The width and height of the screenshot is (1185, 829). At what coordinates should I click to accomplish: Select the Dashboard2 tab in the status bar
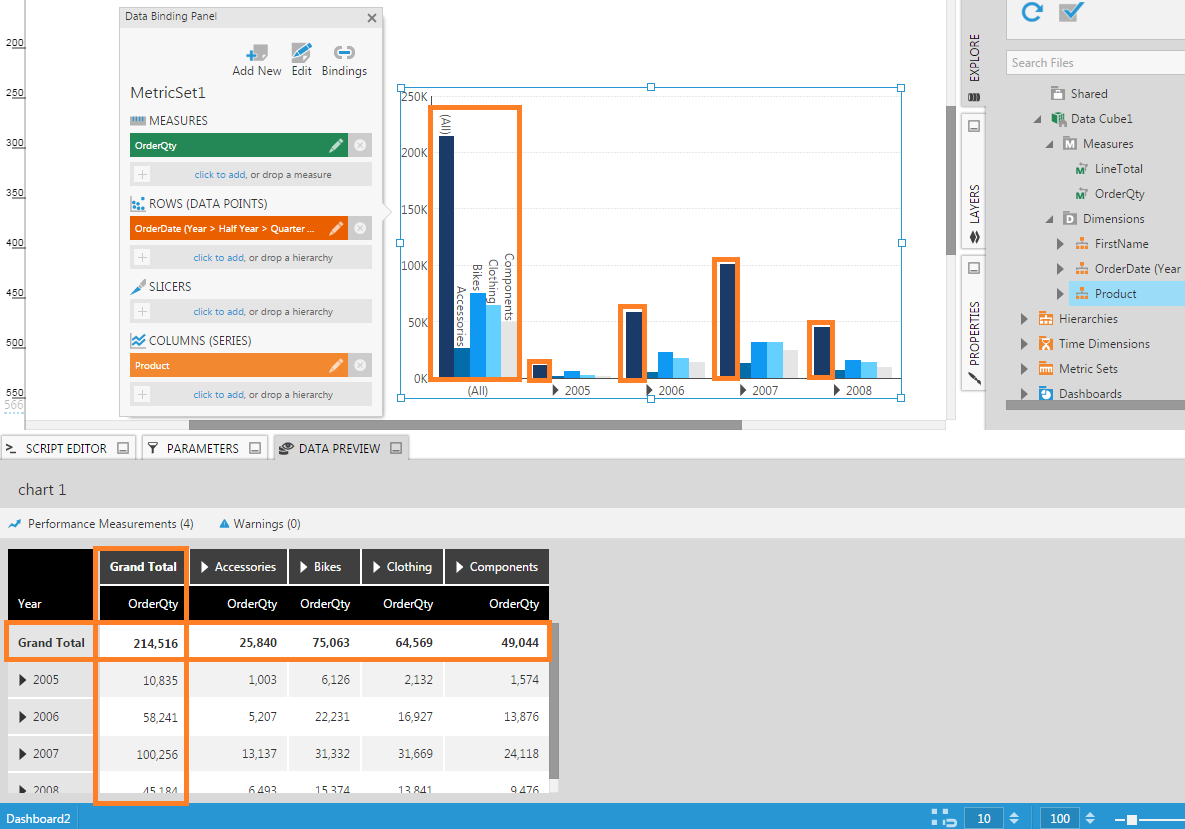(x=38, y=817)
